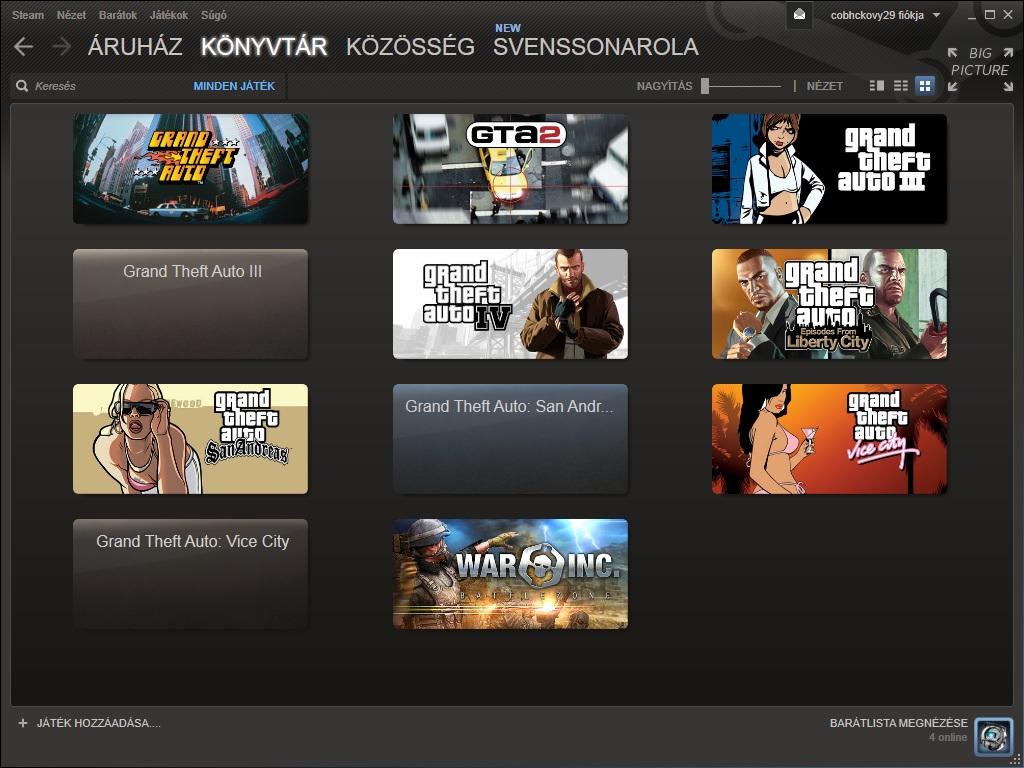Open the inbox envelope icon
Viewport: 1024px width, 768px height.
click(x=799, y=15)
